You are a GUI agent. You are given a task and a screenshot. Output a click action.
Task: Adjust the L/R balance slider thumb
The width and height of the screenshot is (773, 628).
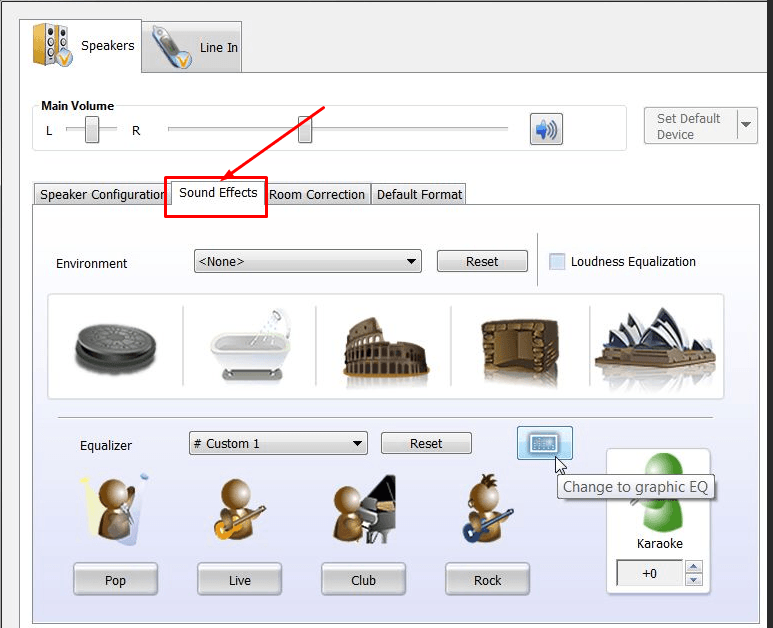pyautogui.click(x=92, y=130)
